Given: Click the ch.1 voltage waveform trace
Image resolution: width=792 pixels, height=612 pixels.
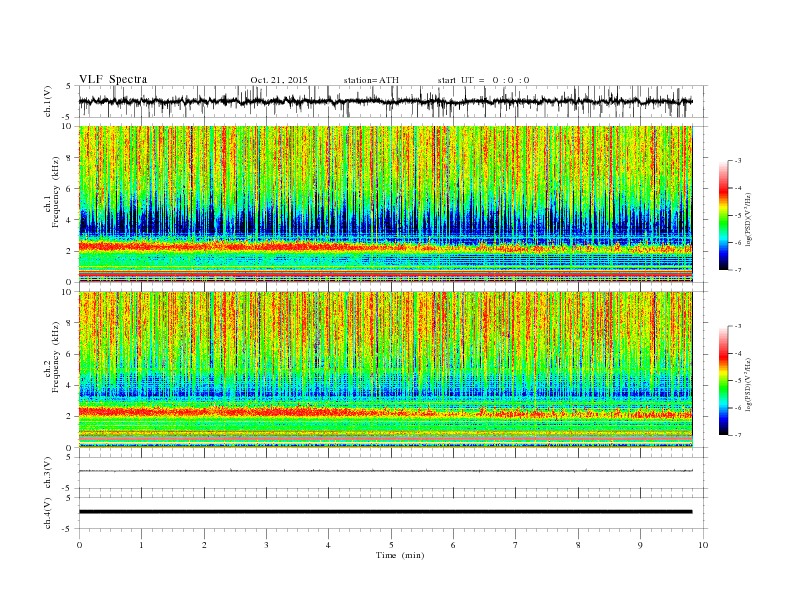Looking at the screenshot, I should 385,101.
